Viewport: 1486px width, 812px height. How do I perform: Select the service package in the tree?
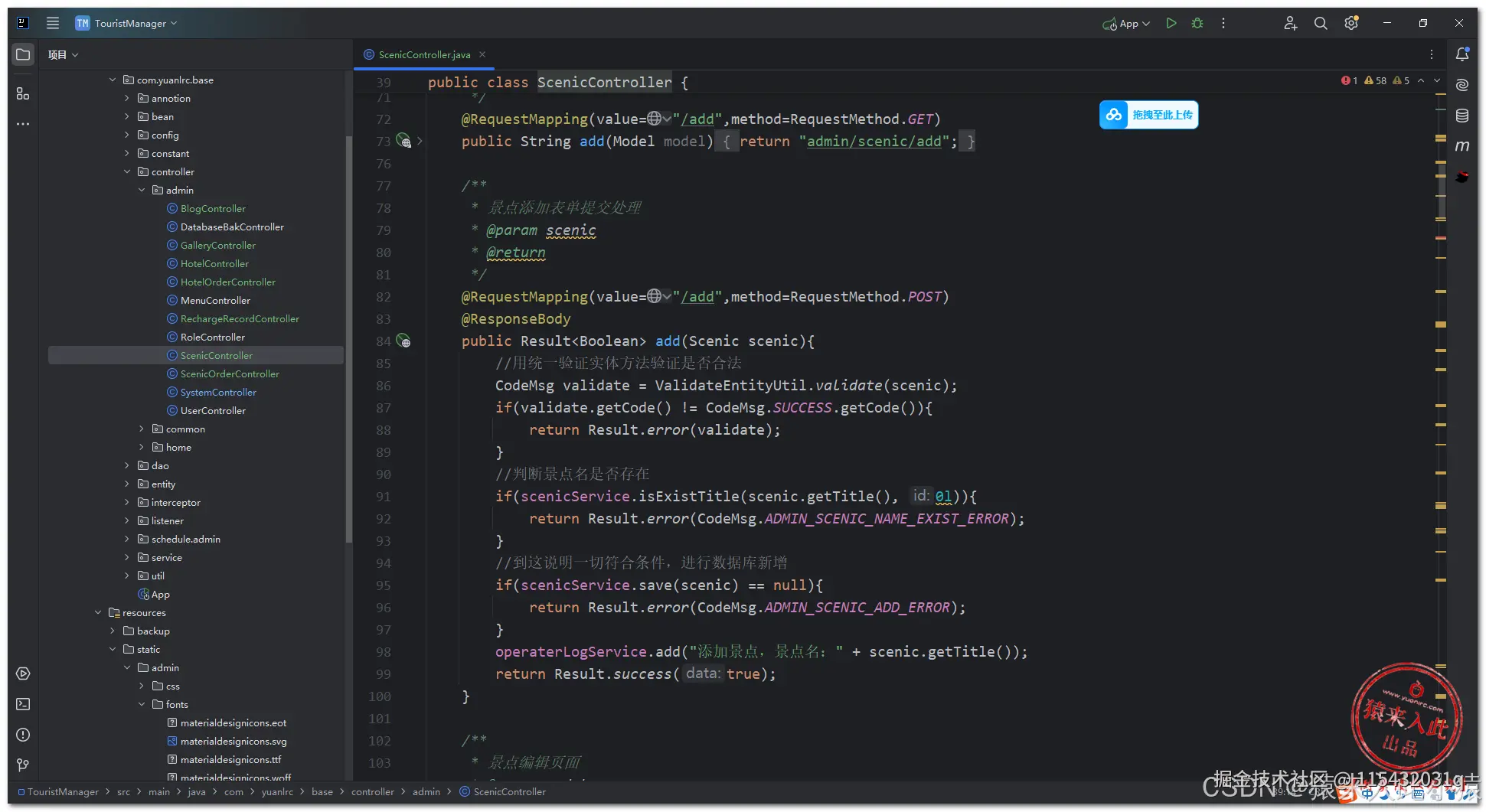coord(166,557)
